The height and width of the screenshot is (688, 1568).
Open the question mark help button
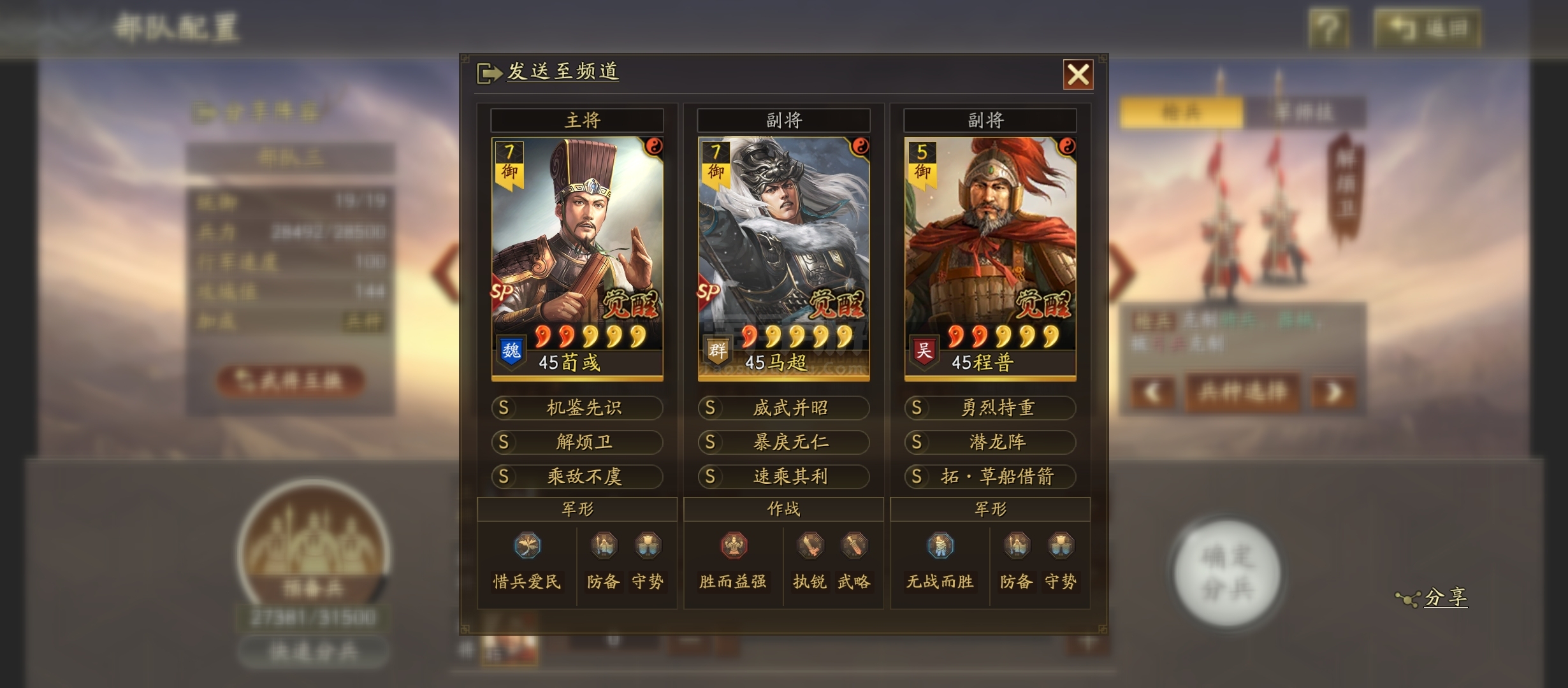click(1328, 29)
